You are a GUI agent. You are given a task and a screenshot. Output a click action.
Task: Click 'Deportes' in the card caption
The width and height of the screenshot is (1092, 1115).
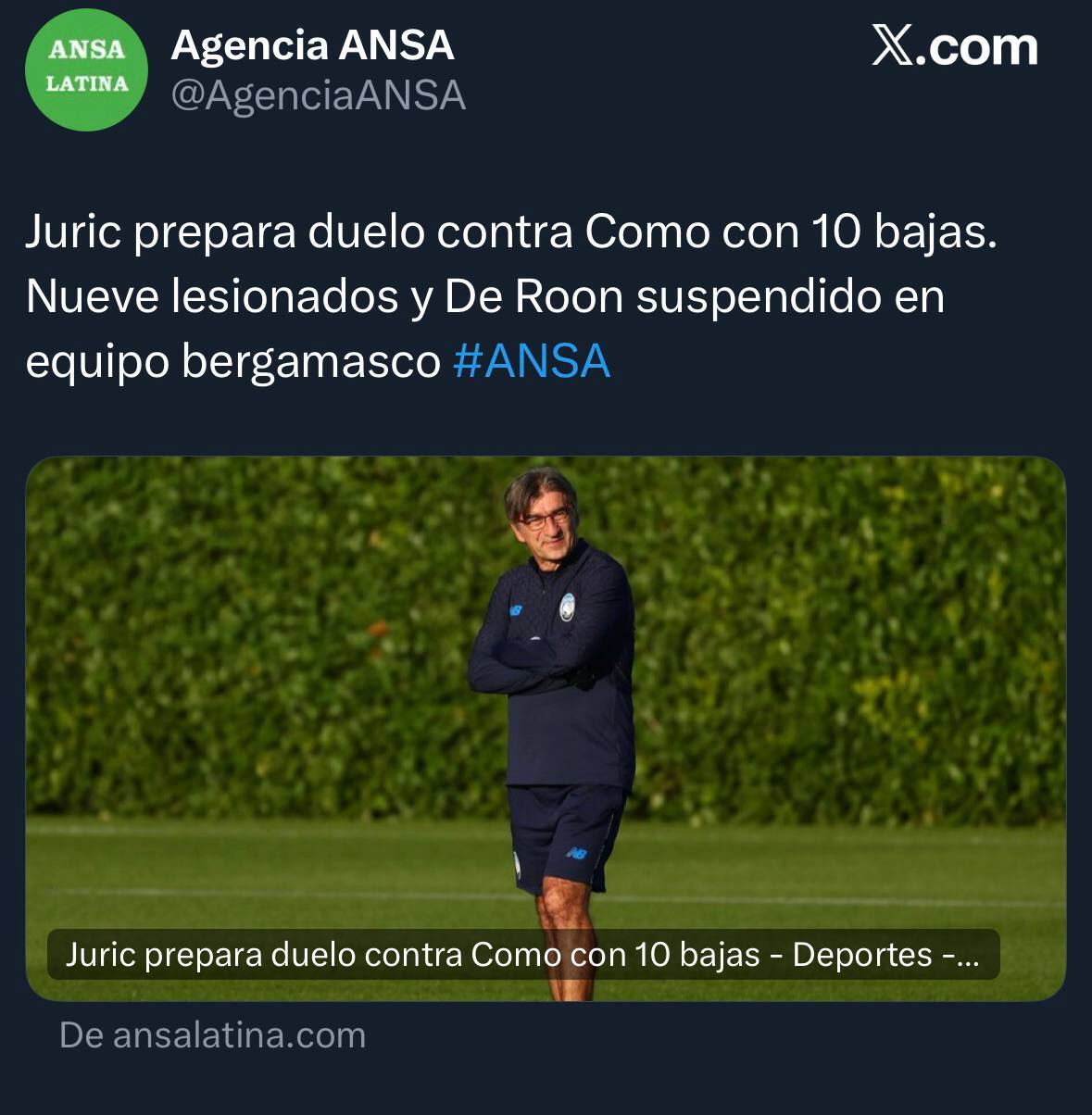pyautogui.click(x=862, y=955)
